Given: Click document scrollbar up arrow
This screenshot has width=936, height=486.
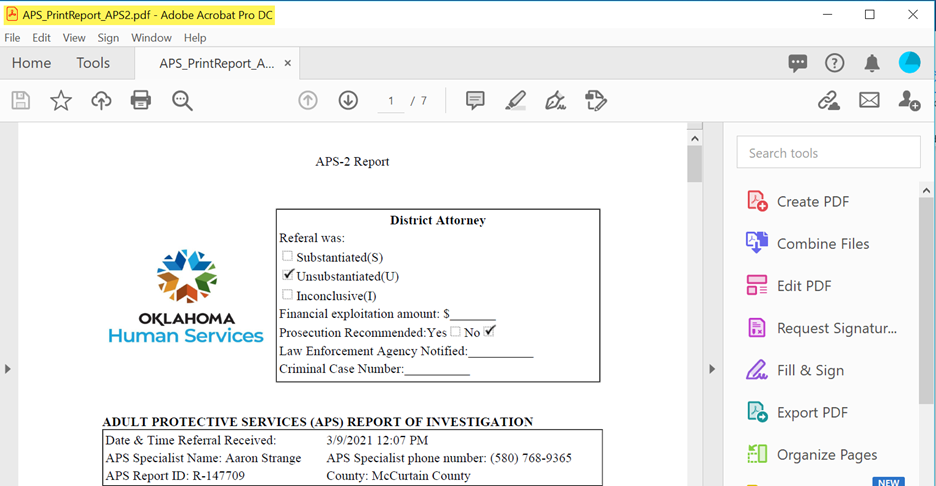Looking at the screenshot, I should coord(694,139).
